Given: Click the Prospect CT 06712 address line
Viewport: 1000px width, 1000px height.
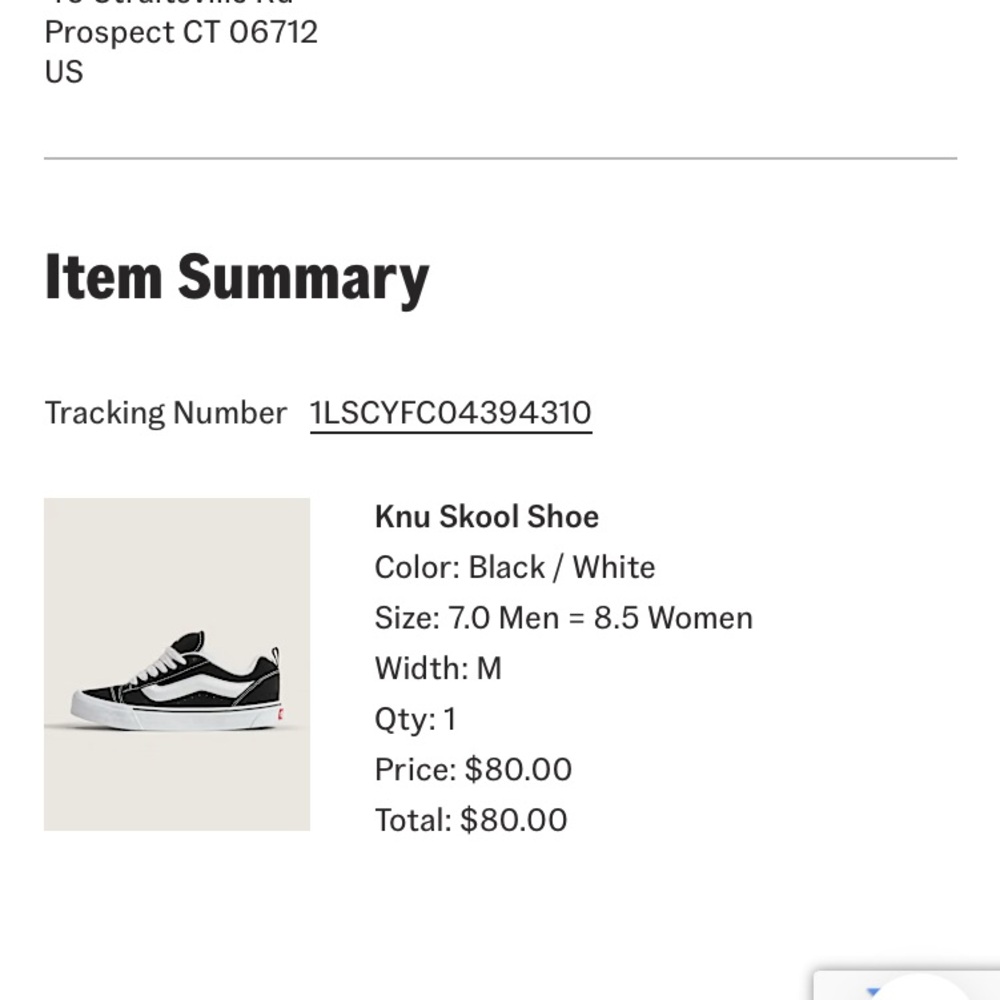Looking at the screenshot, I should [181, 32].
